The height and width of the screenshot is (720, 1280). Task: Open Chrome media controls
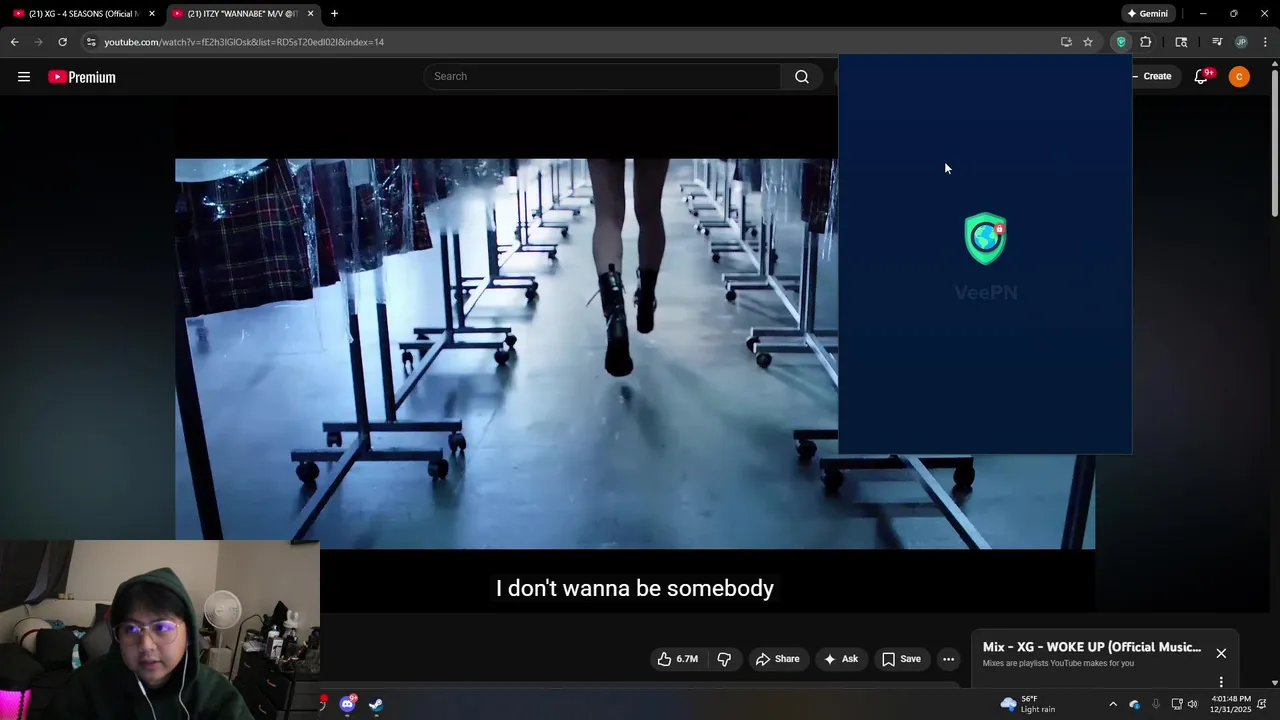tap(1217, 42)
